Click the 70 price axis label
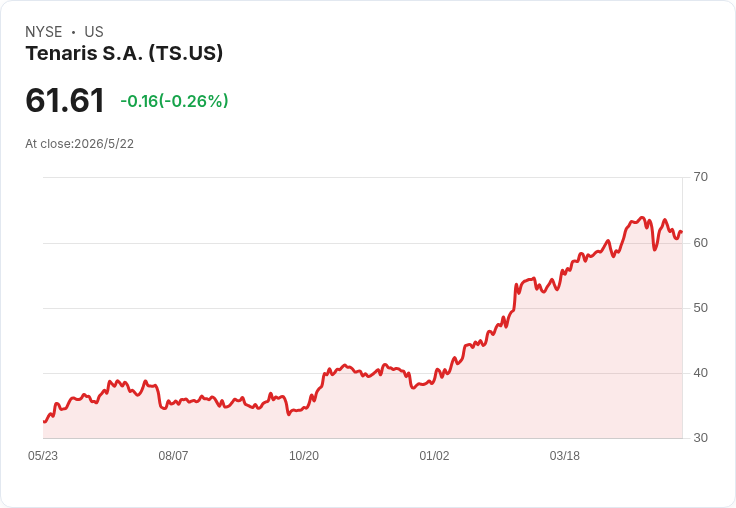Image resolution: width=736 pixels, height=508 pixels. click(x=700, y=177)
